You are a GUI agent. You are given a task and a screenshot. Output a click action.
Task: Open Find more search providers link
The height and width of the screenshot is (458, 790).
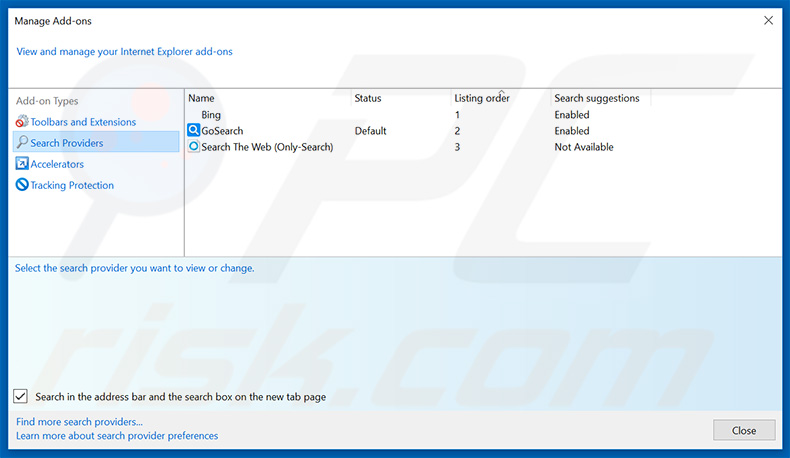pos(79,422)
